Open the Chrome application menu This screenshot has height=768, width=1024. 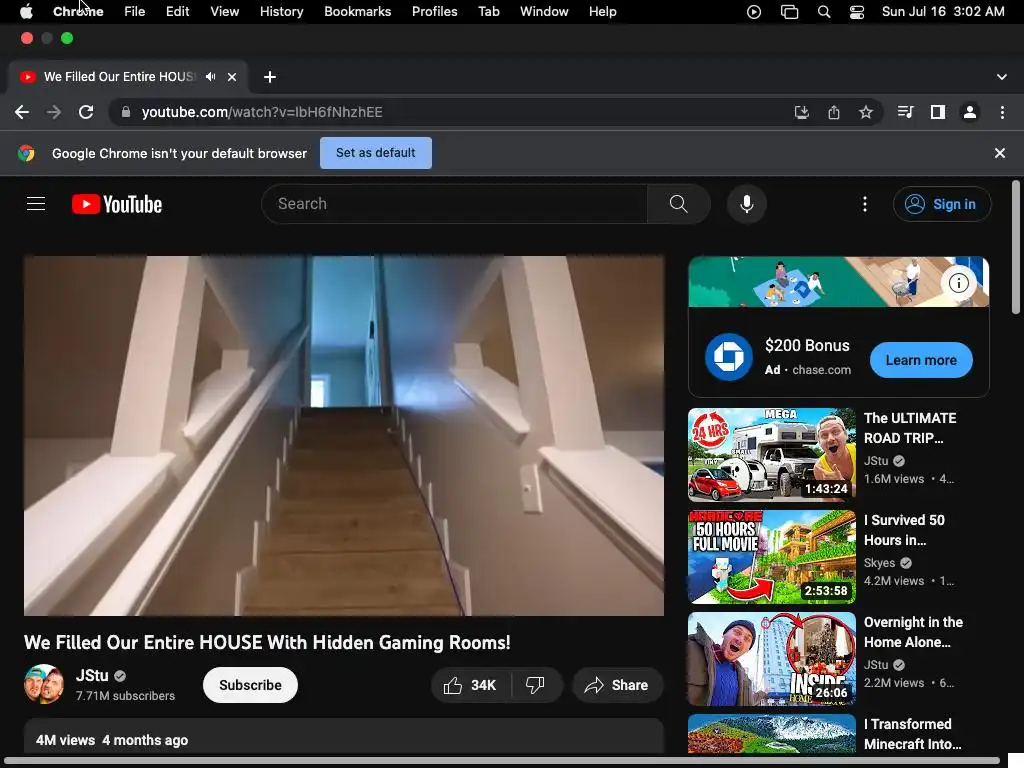(78, 12)
